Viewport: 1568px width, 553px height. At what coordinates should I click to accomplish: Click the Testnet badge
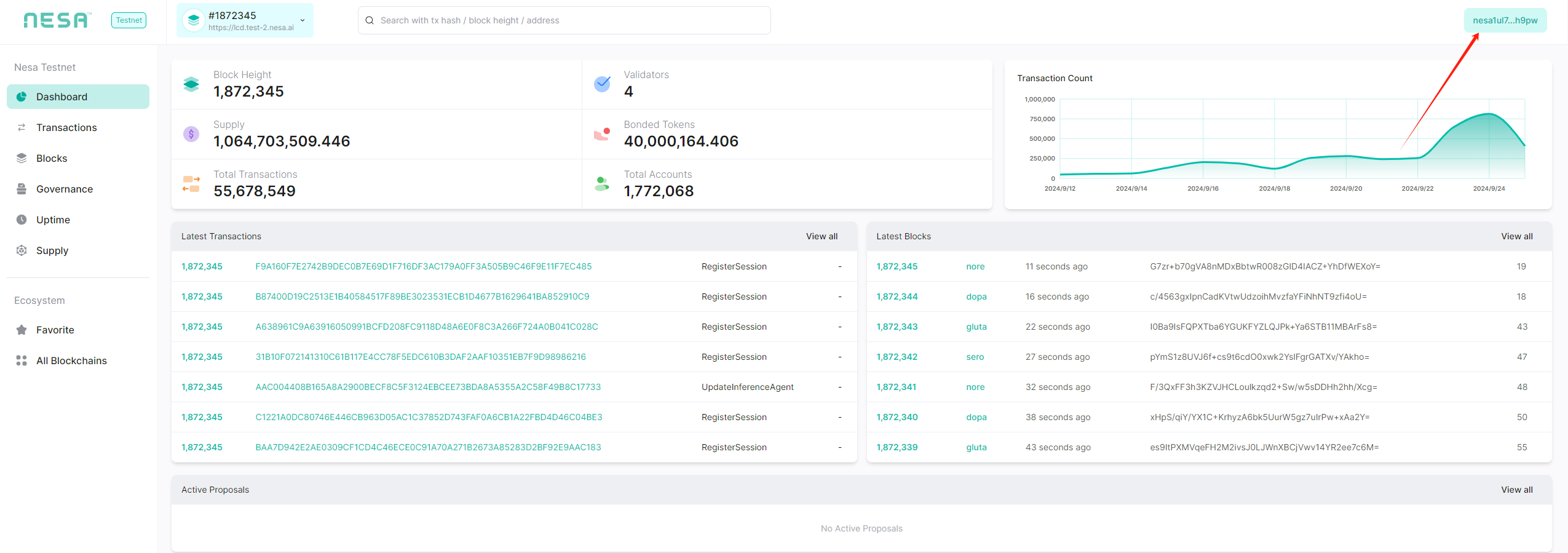click(129, 20)
